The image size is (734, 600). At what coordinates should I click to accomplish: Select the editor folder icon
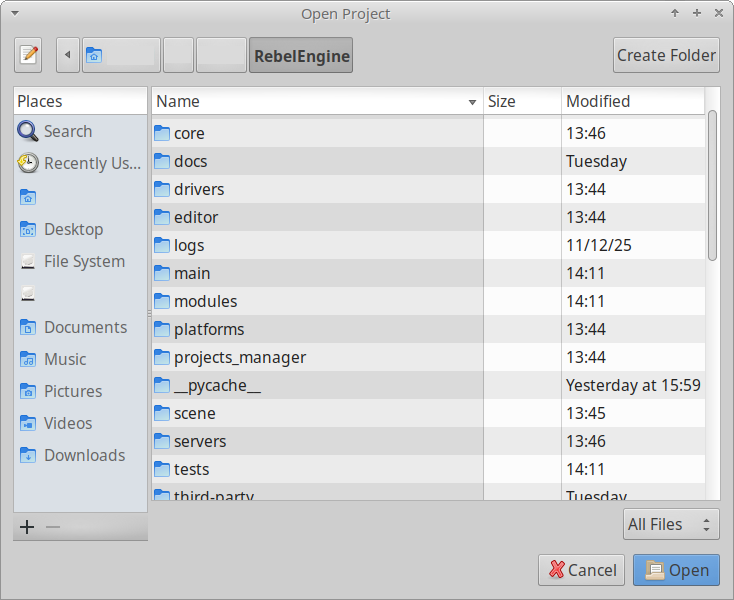(x=162, y=217)
